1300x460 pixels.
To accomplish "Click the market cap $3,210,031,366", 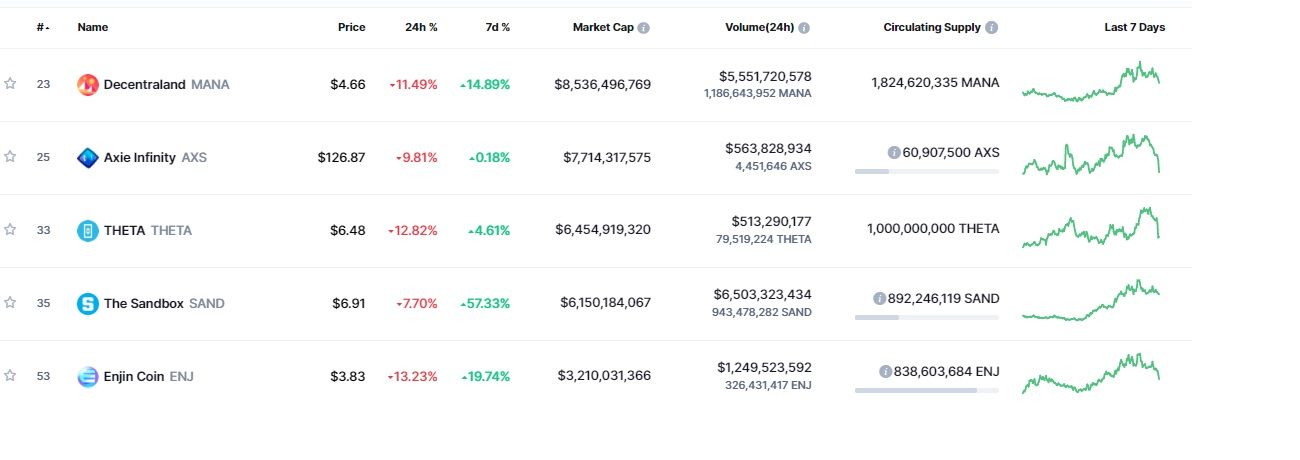I will pyautogui.click(x=605, y=377).
